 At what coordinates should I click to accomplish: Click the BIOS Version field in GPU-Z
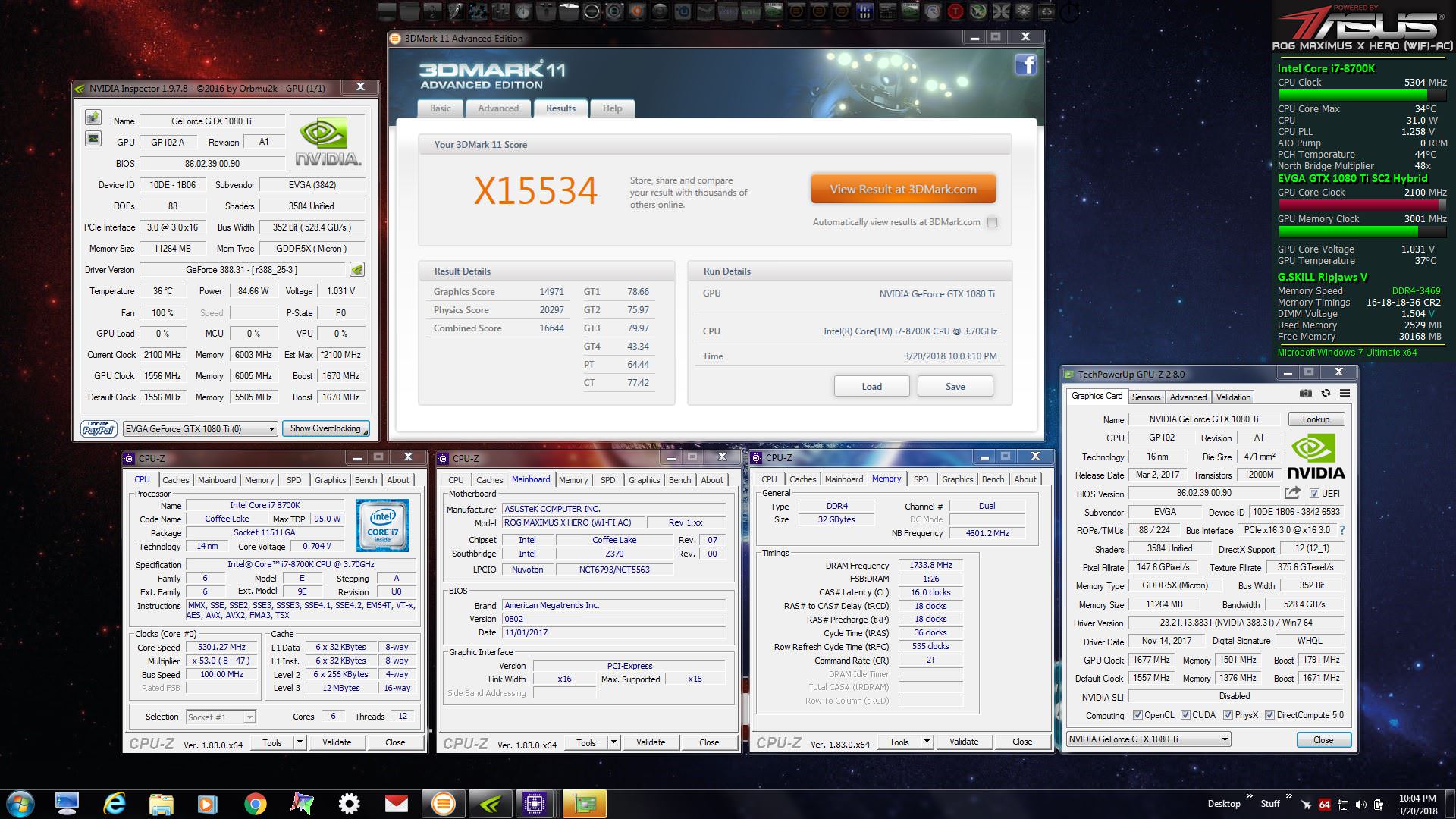pyautogui.click(x=1204, y=493)
